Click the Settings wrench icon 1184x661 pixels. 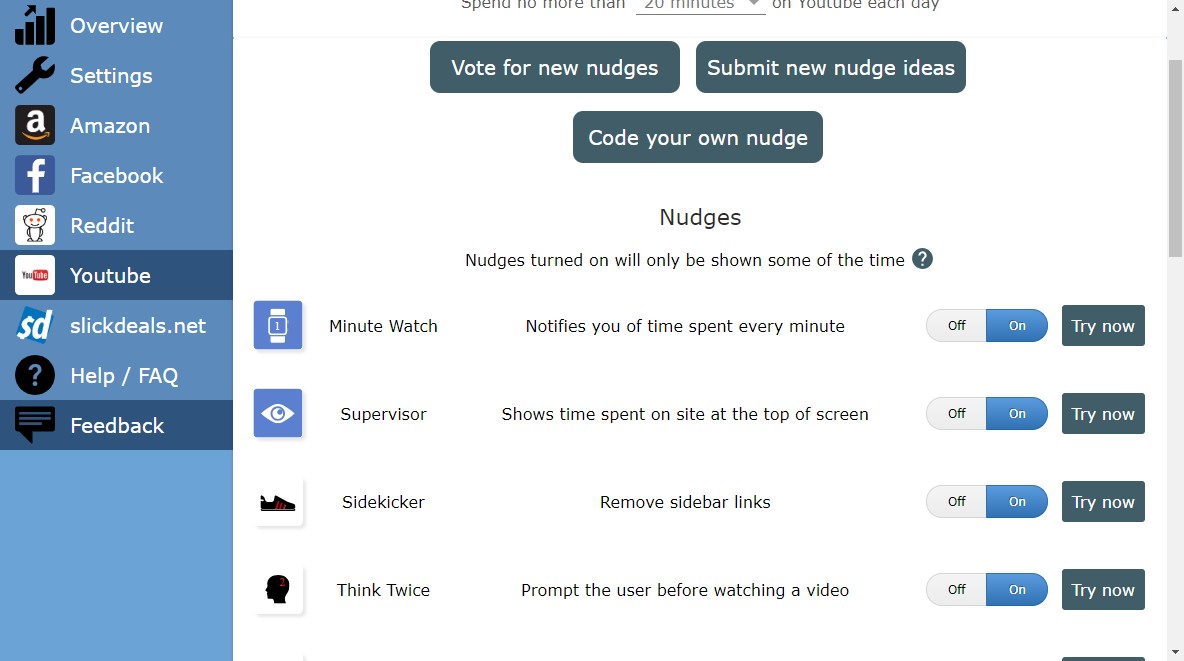(x=34, y=75)
